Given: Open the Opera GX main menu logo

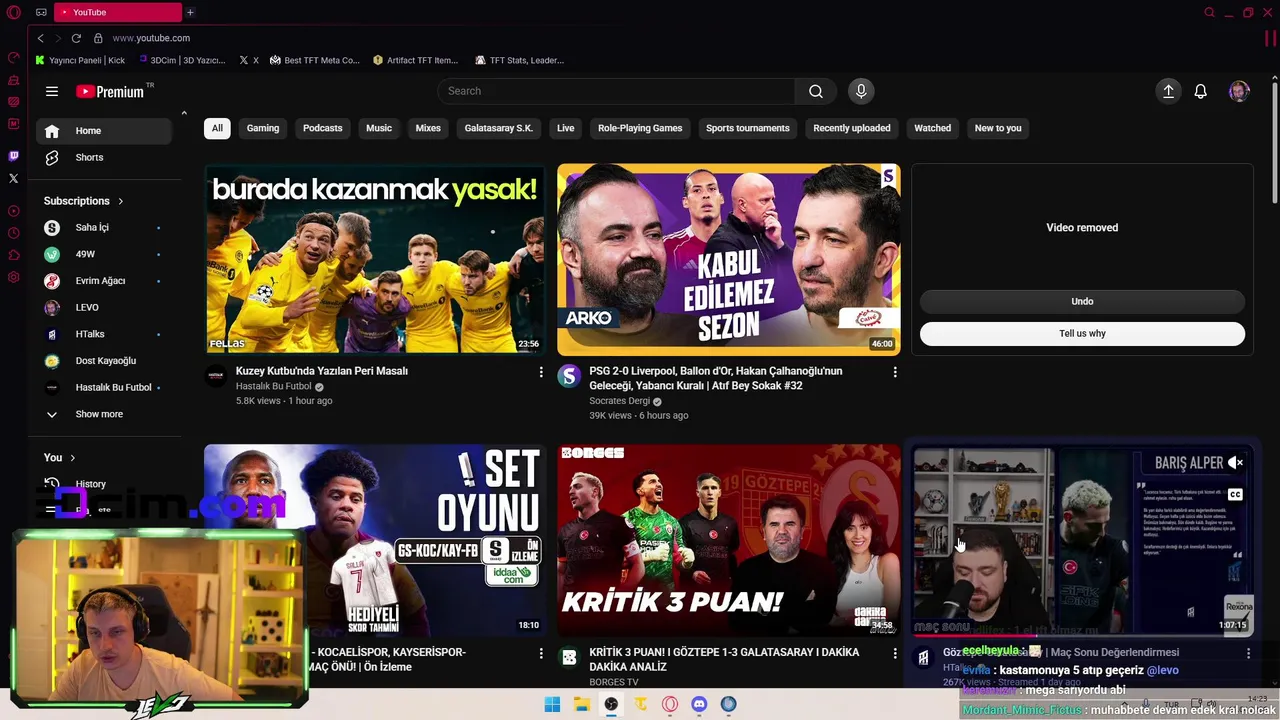Looking at the screenshot, I should coord(14,12).
